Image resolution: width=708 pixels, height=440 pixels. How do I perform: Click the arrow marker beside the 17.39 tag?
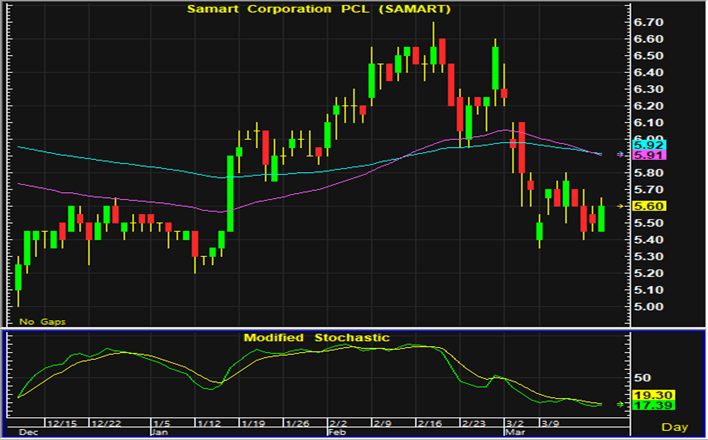[623, 403]
